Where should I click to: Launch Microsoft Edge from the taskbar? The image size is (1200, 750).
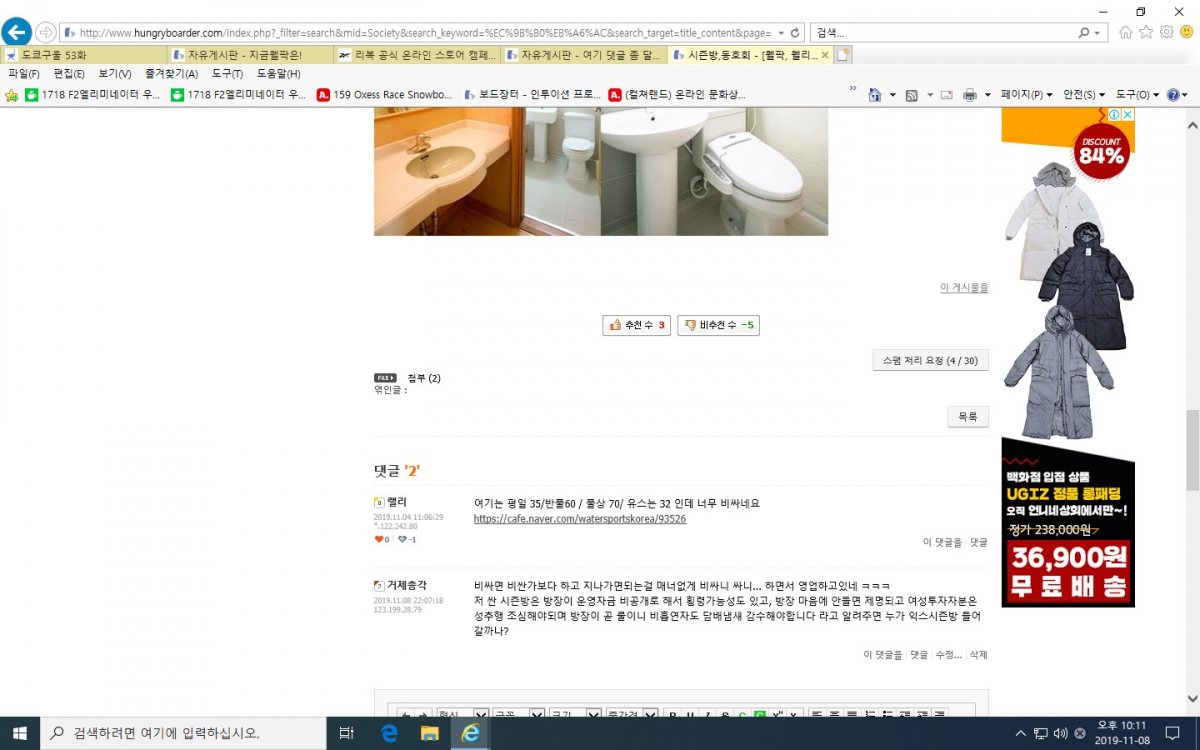(x=390, y=733)
